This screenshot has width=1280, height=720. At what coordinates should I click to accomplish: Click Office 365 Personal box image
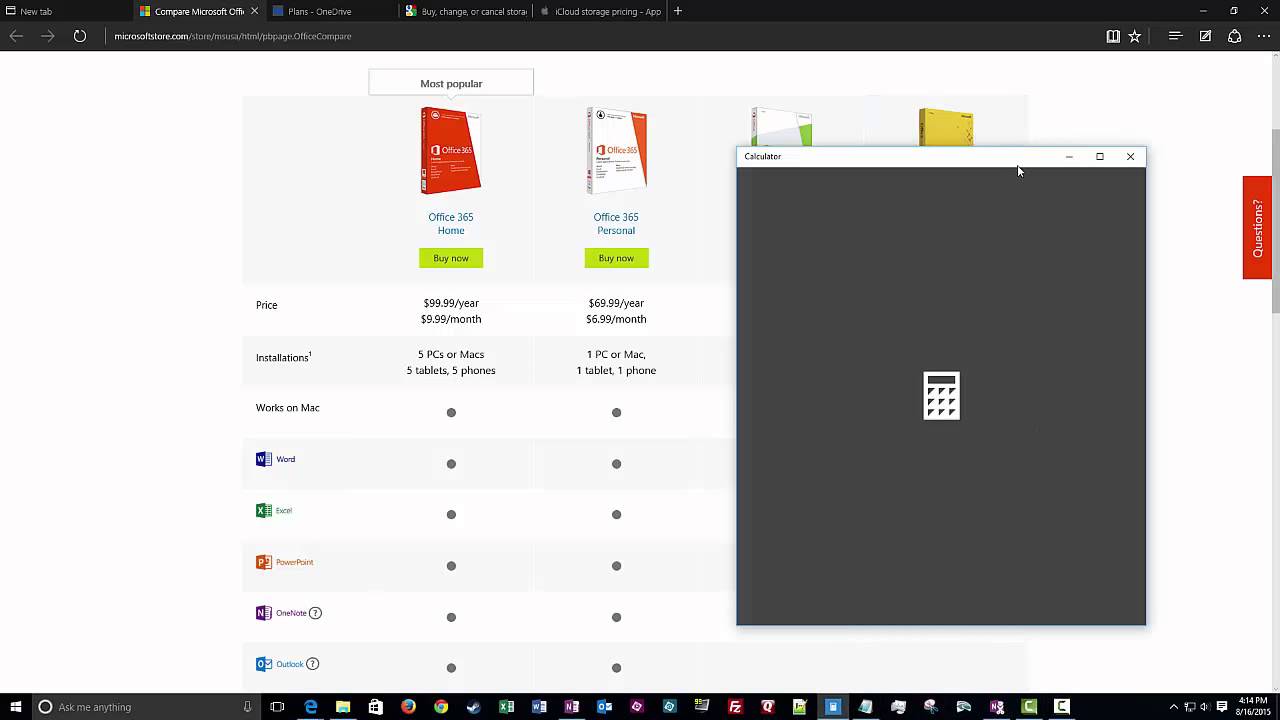coord(616,150)
